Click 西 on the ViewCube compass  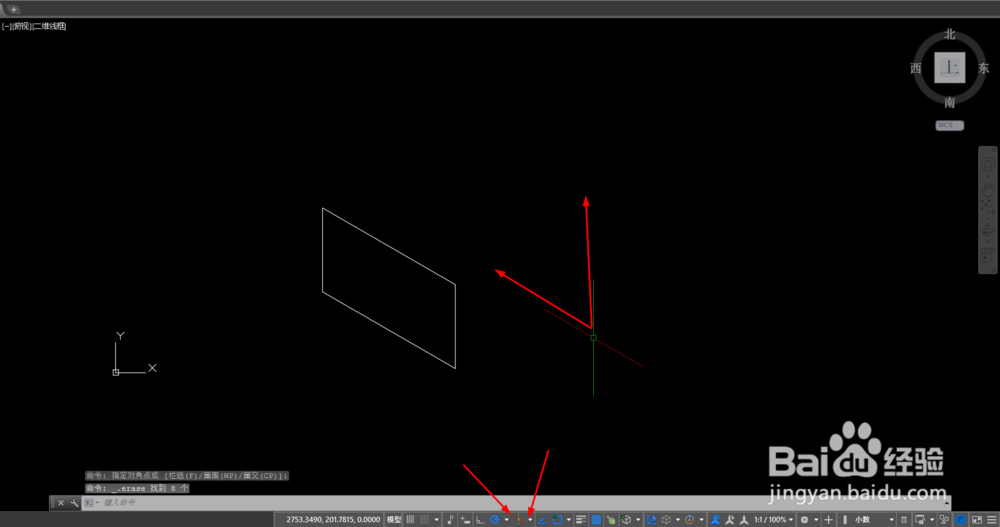916,68
